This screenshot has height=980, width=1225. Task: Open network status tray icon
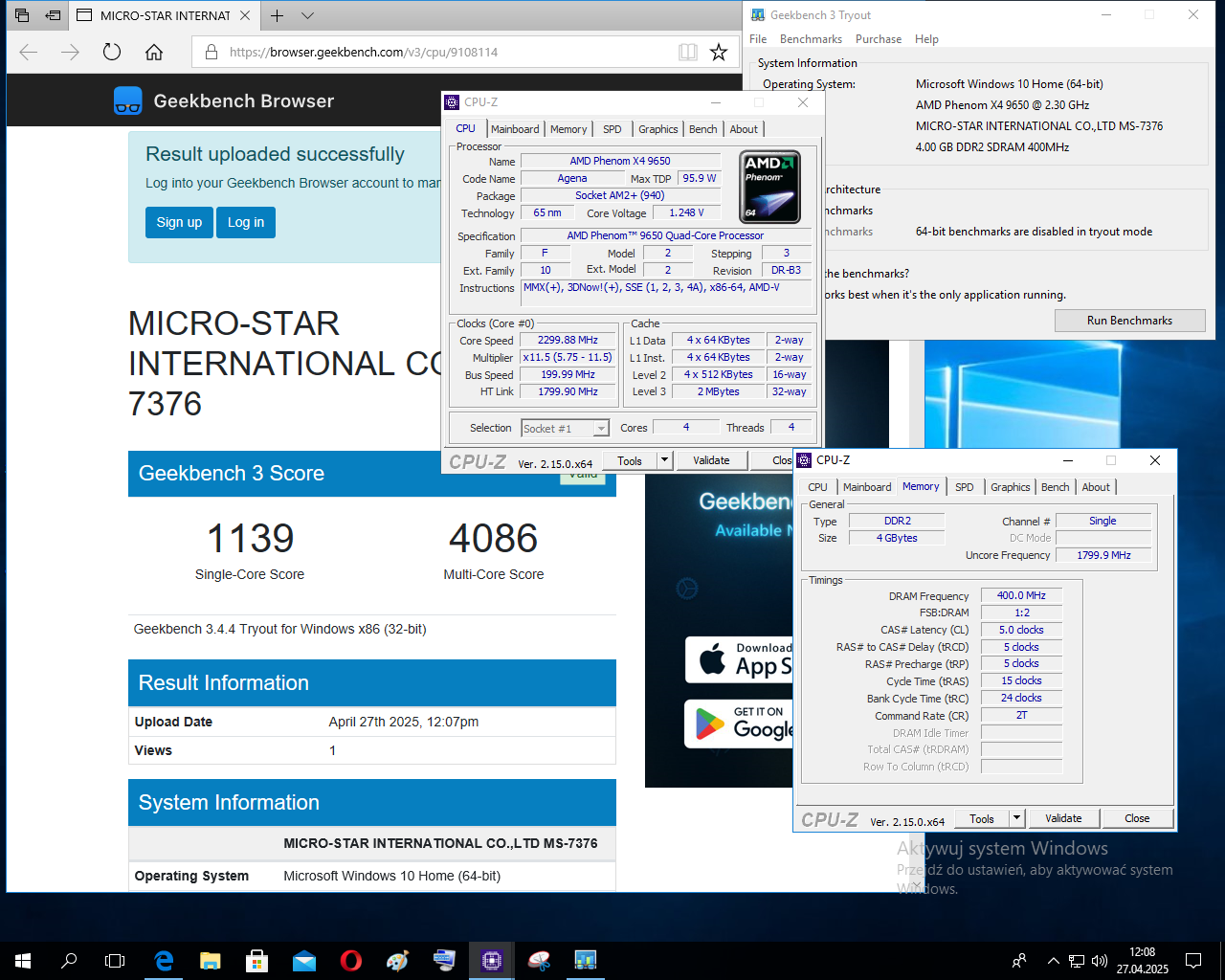[x=1077, y=961]
